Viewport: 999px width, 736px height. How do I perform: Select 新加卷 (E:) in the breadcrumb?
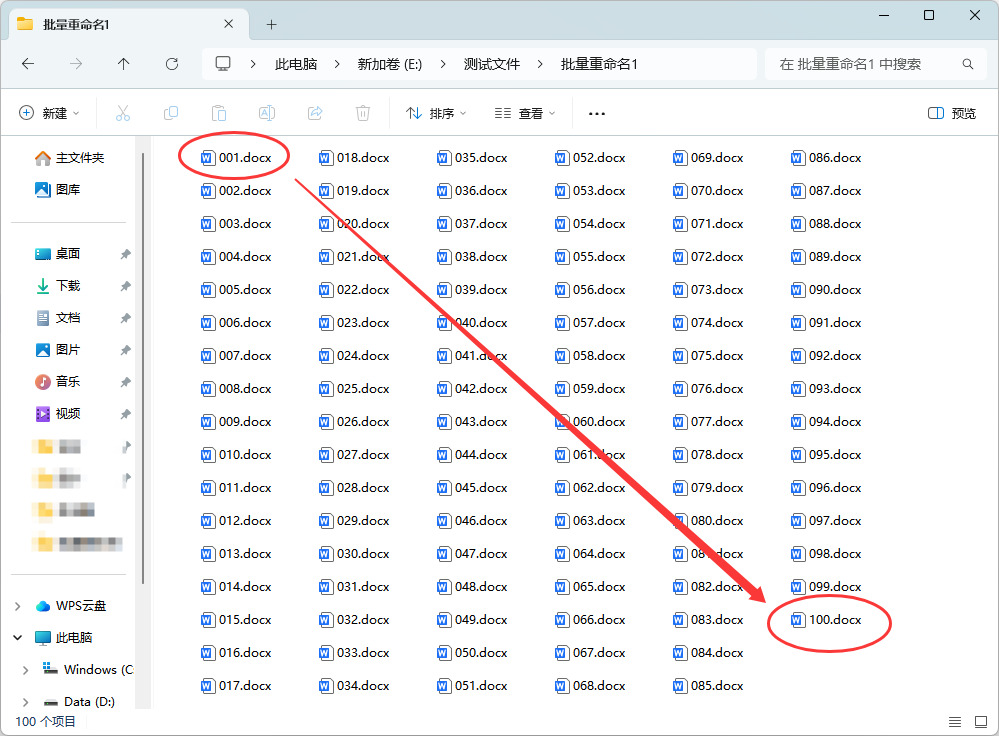tap(390, 64)
